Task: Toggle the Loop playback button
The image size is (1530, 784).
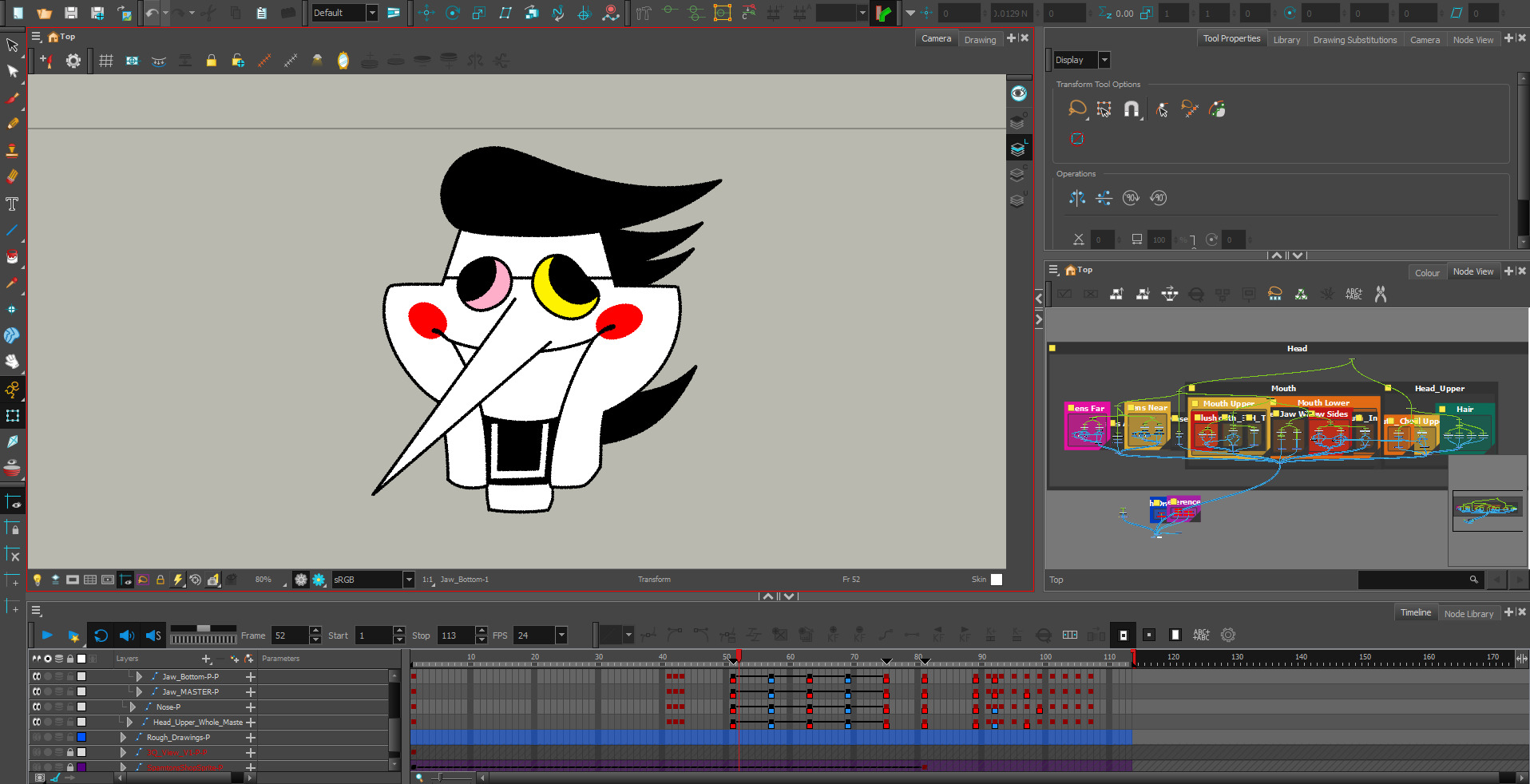Action: pyautogui.click(x=101, y=636)
